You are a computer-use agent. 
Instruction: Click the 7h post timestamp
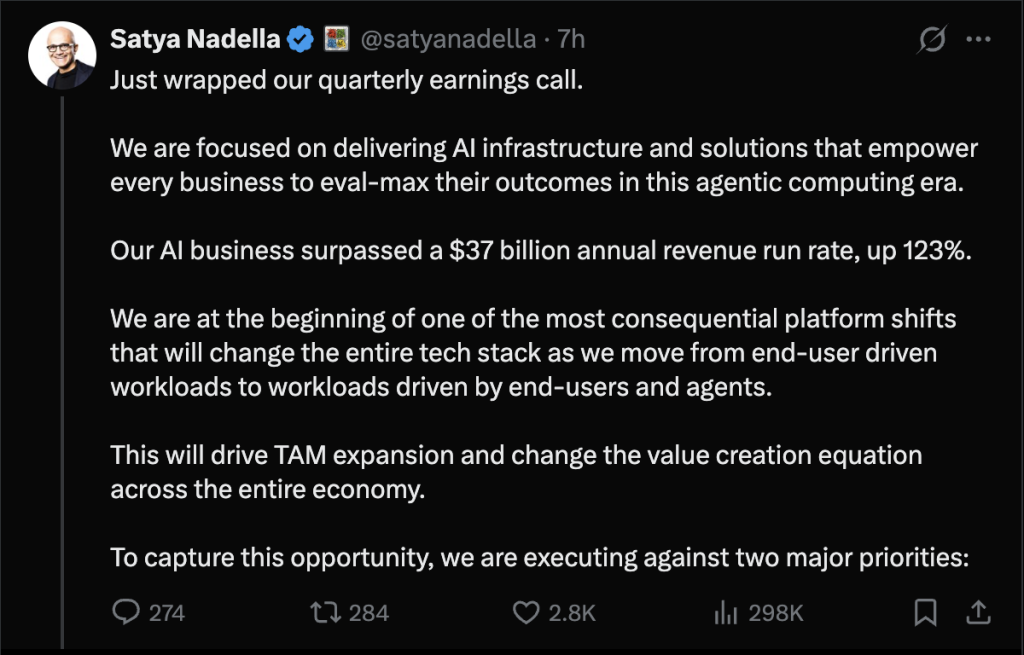[571, 39]
